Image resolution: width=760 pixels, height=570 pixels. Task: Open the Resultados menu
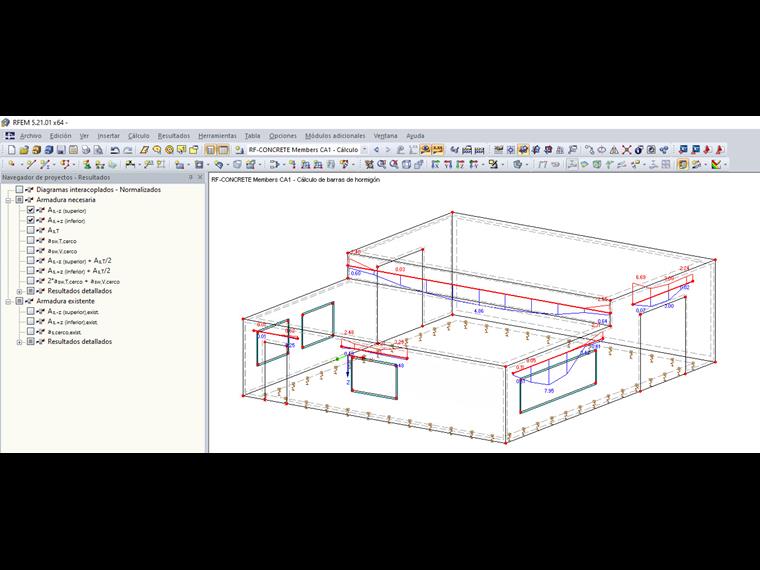click(174, 136)
